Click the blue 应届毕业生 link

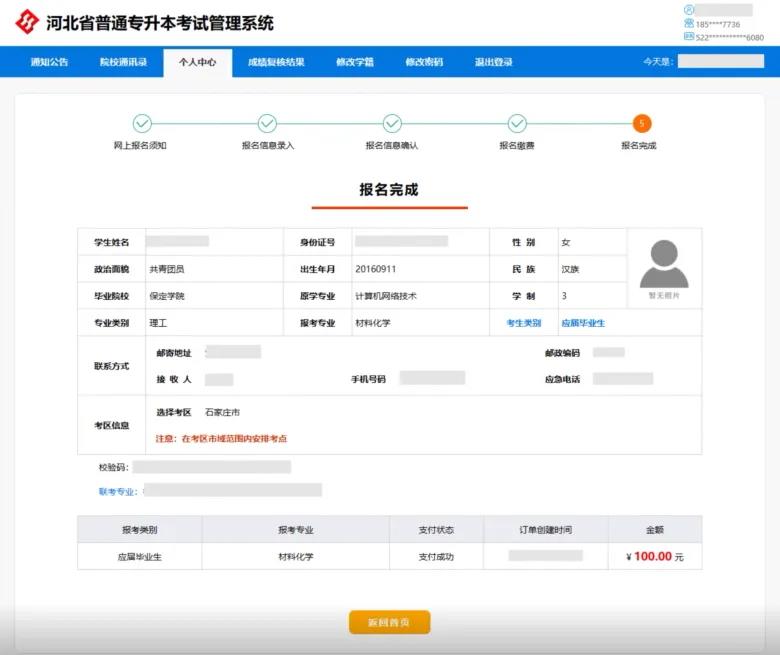[583, 323]
